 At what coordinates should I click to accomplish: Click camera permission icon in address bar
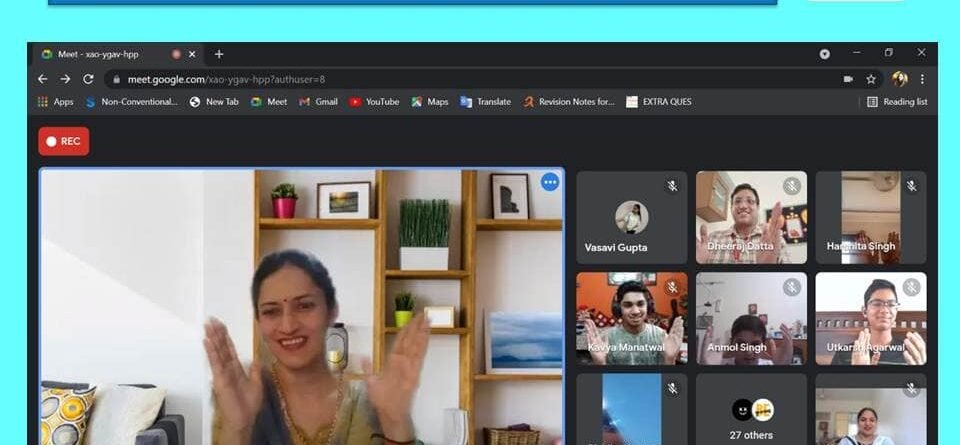848,79
